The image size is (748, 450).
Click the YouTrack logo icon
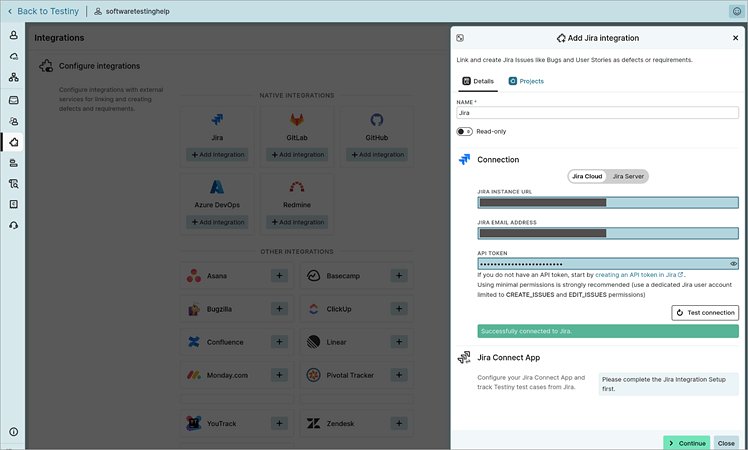pos(194,423)
